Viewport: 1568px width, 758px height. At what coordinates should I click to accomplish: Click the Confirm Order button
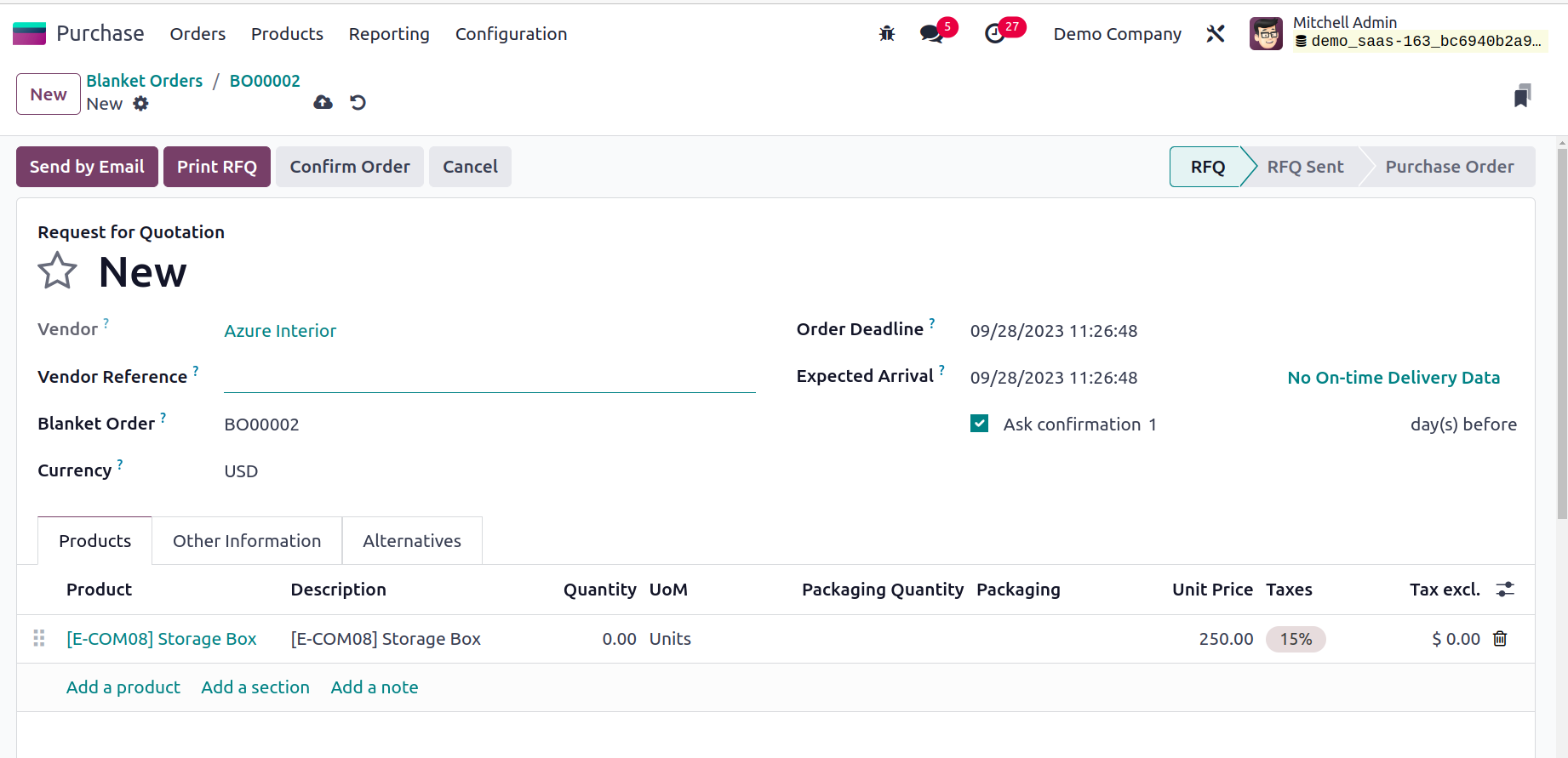(350, 167)
